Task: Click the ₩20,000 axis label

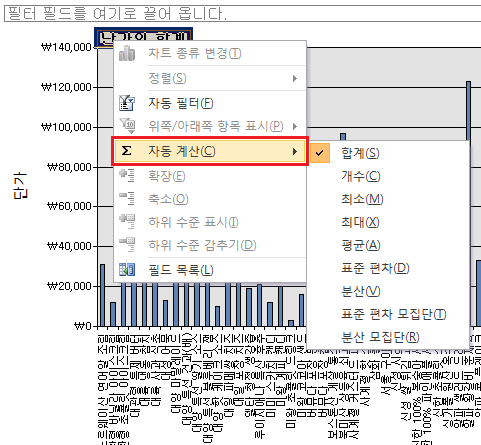Action: [69, 286]
